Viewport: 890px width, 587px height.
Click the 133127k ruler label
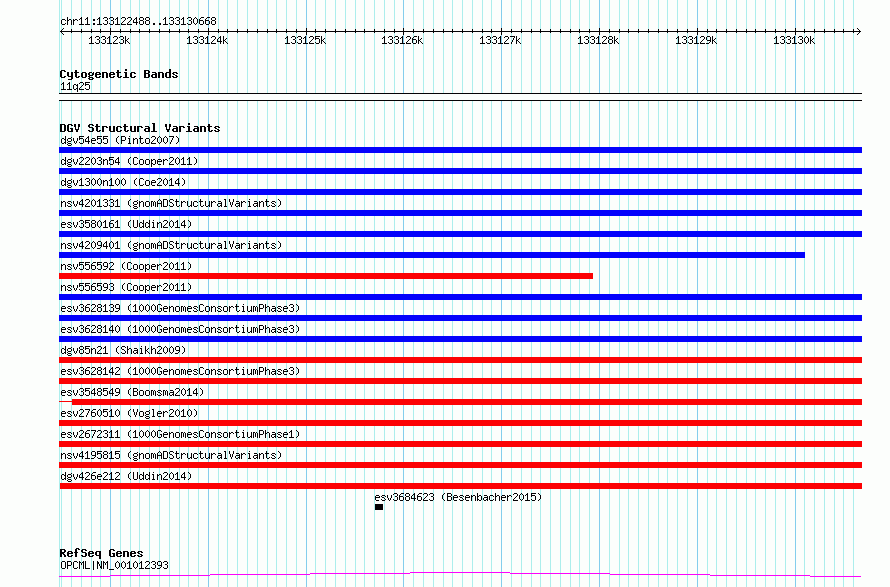click(500, 41)
